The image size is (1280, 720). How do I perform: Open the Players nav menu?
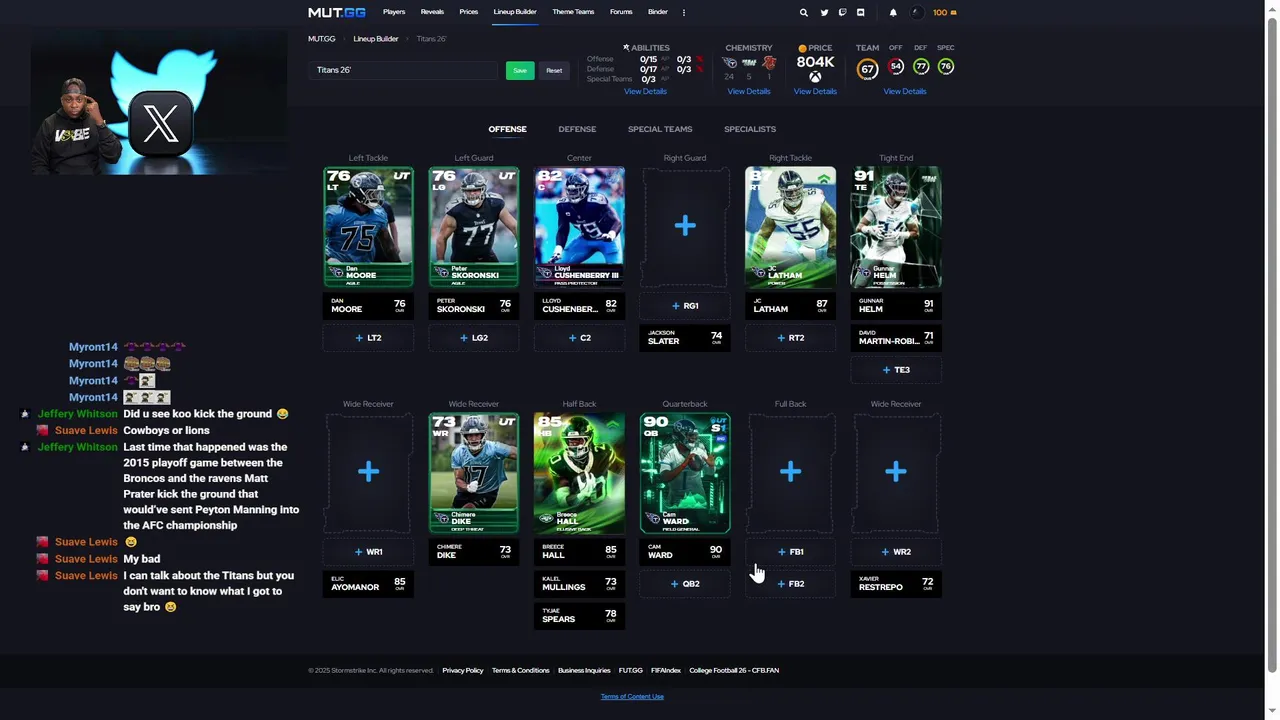pyautogui.click(x=394, y=12)
